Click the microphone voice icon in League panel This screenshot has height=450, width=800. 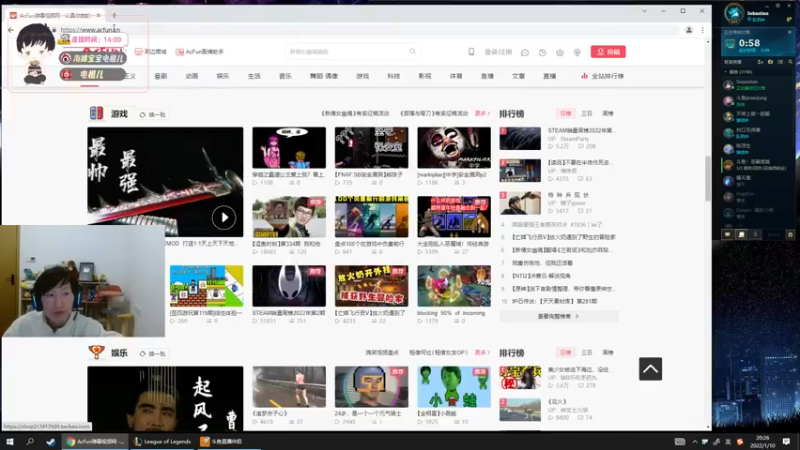pos(756,234)
